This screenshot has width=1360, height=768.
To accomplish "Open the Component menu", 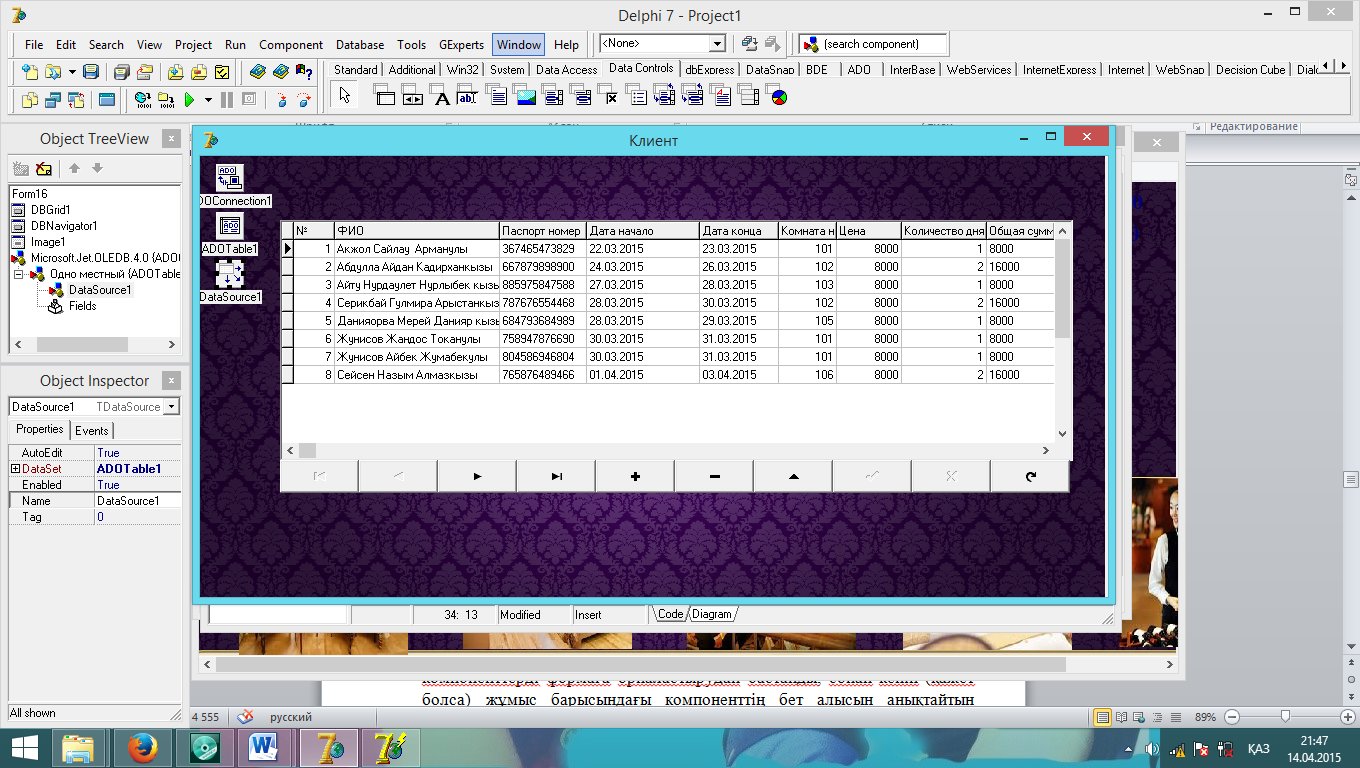I will pyautogui.click(x=291, y=45).
